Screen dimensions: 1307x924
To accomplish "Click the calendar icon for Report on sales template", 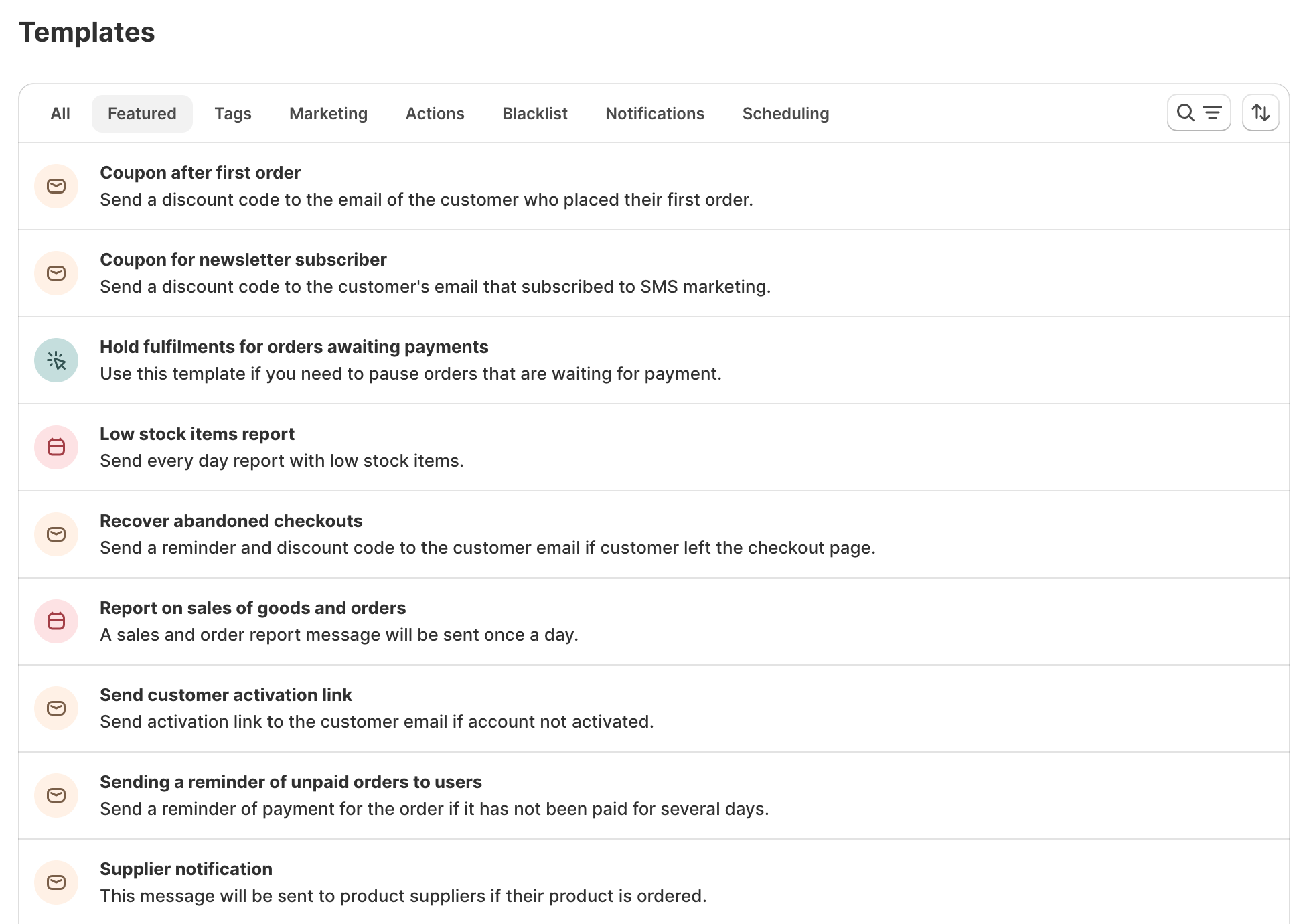I will (x=56, y=621).
